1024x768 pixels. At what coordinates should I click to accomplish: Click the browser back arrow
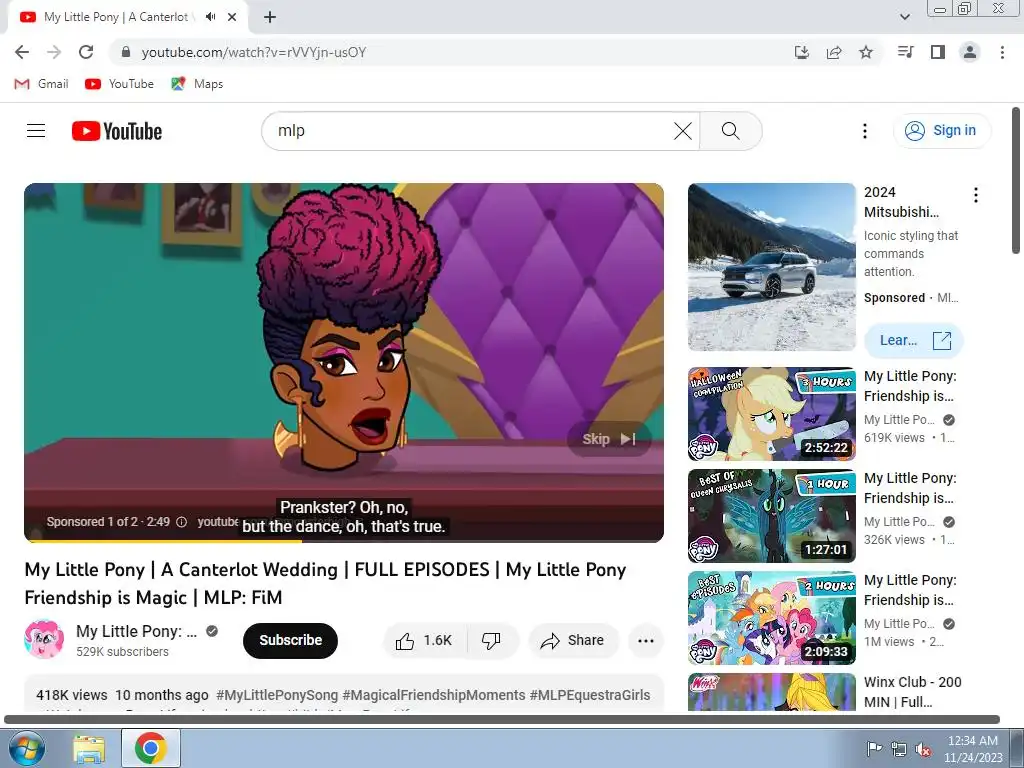[x=22, y=52]
